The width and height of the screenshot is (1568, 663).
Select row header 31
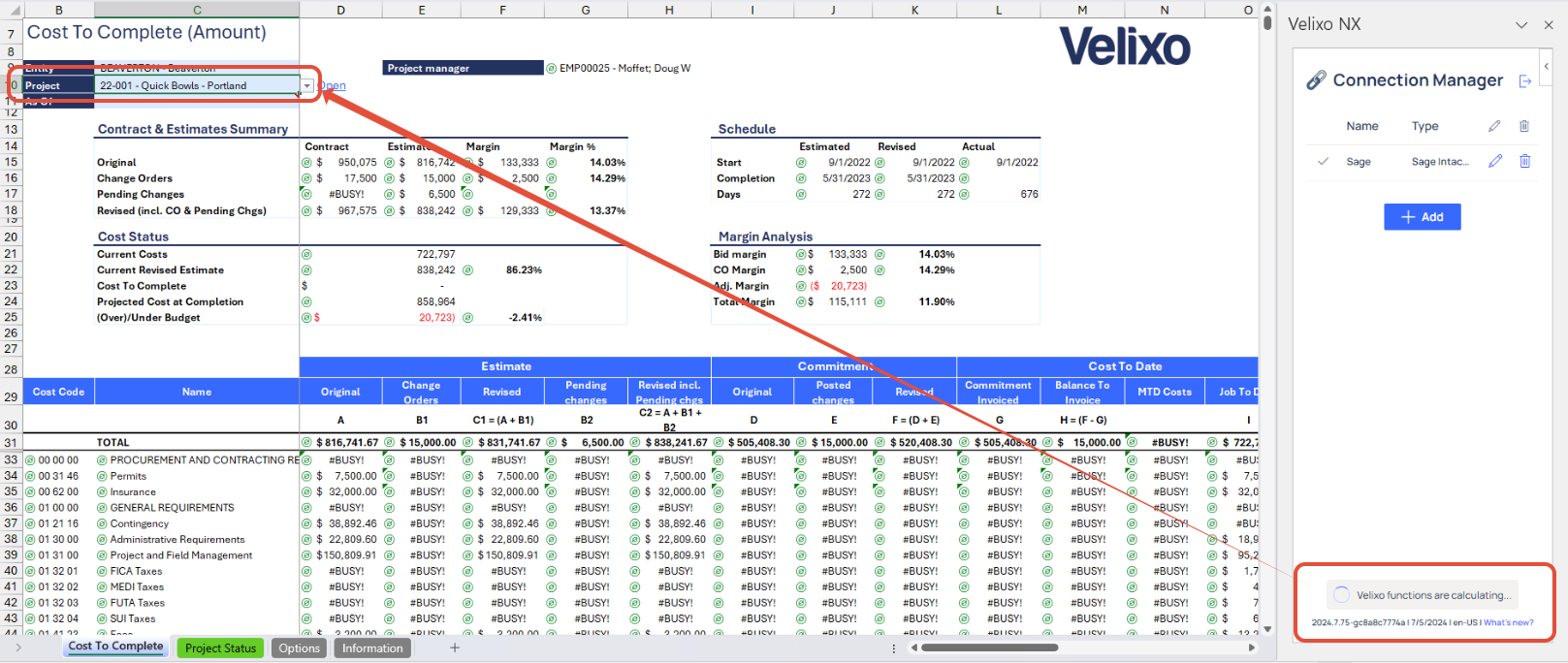pyautogui.click(x=11, y=442)
